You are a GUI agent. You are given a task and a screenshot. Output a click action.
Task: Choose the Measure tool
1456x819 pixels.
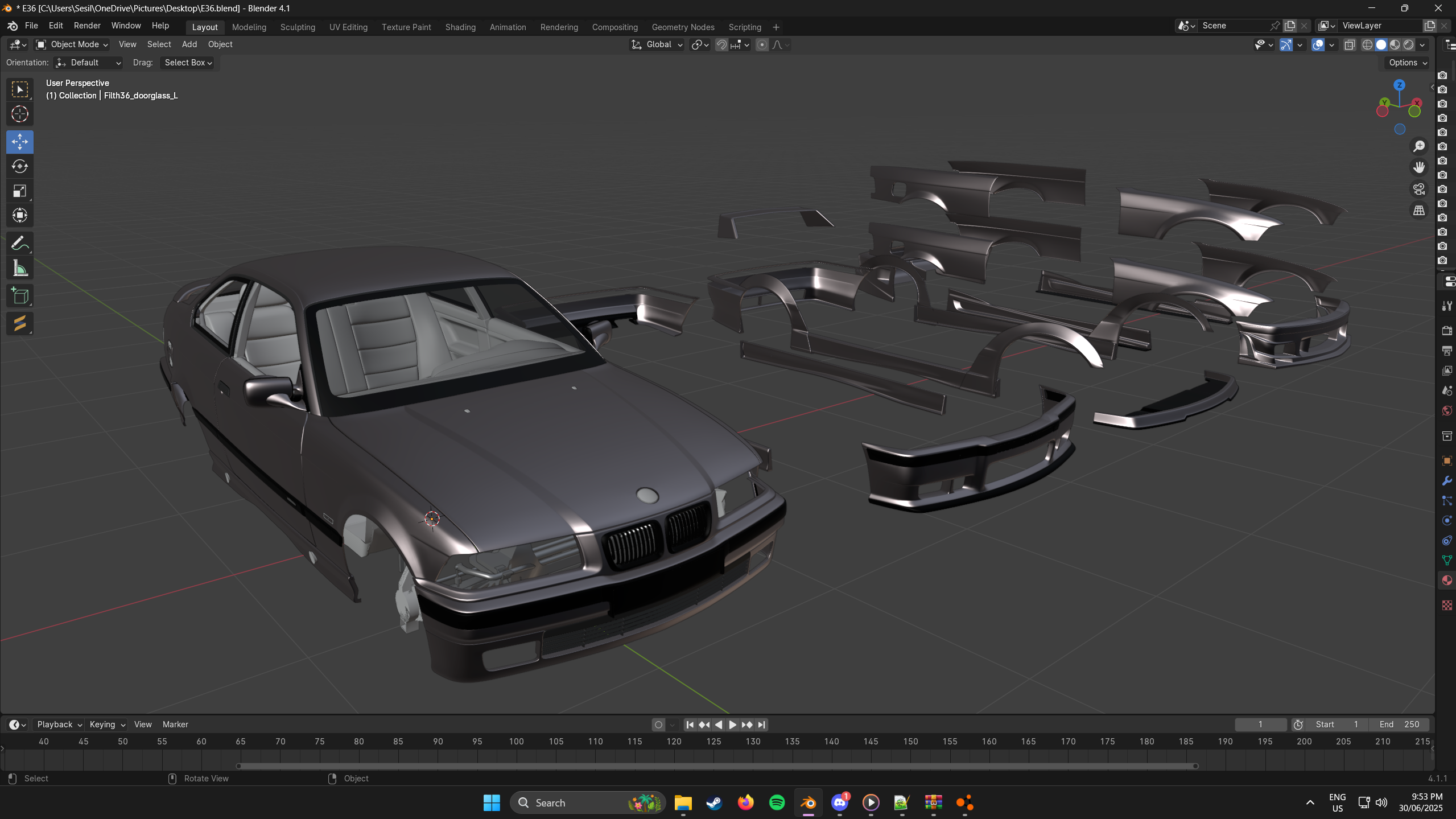(x=20, y=269)
